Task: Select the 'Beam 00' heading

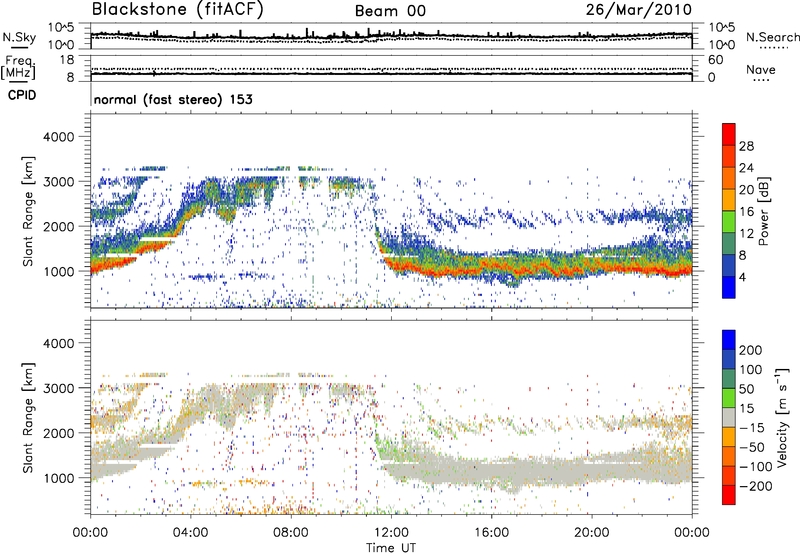Action: (x=390, y=11)
